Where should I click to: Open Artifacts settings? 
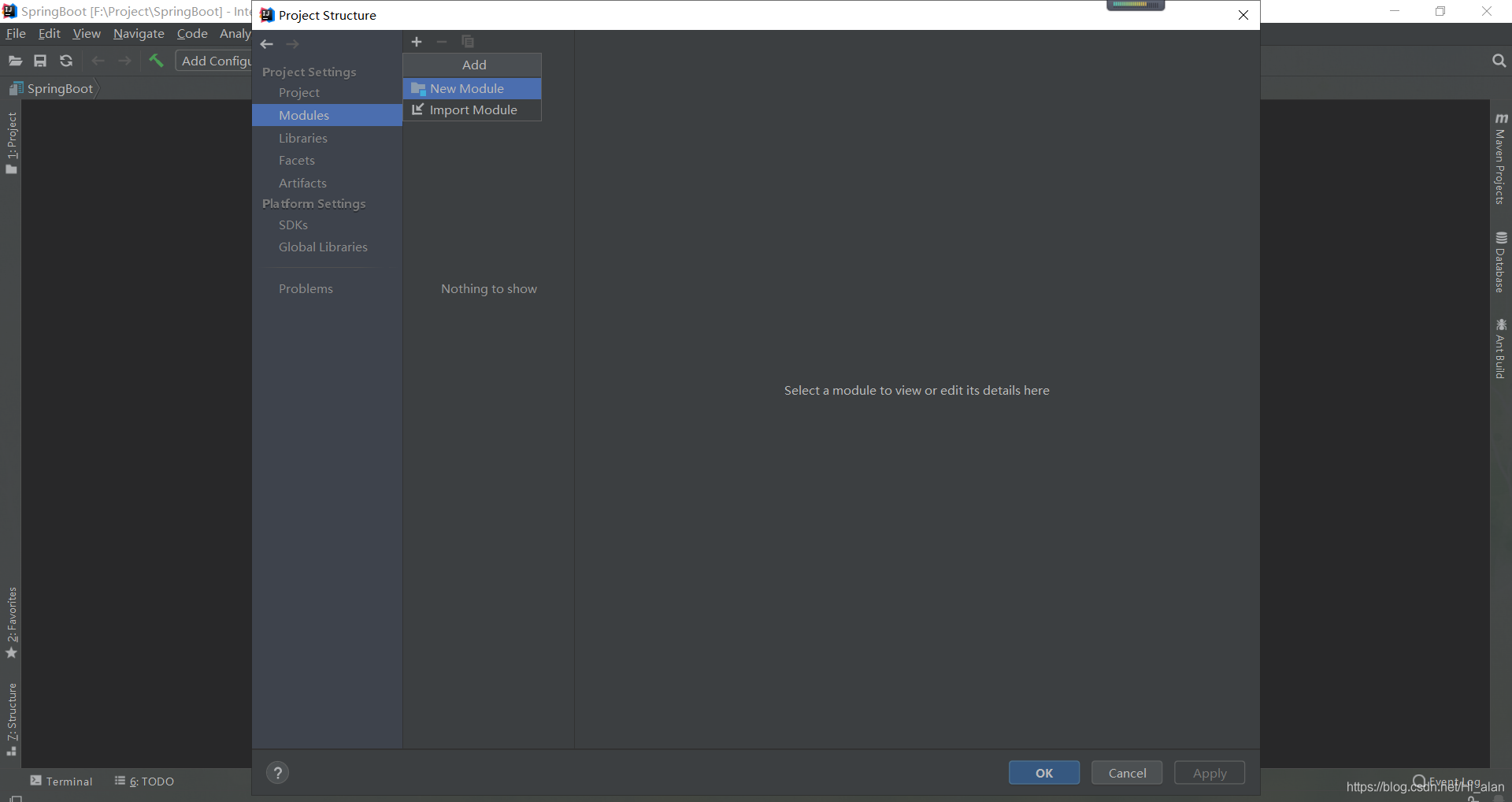click(302, 183)
